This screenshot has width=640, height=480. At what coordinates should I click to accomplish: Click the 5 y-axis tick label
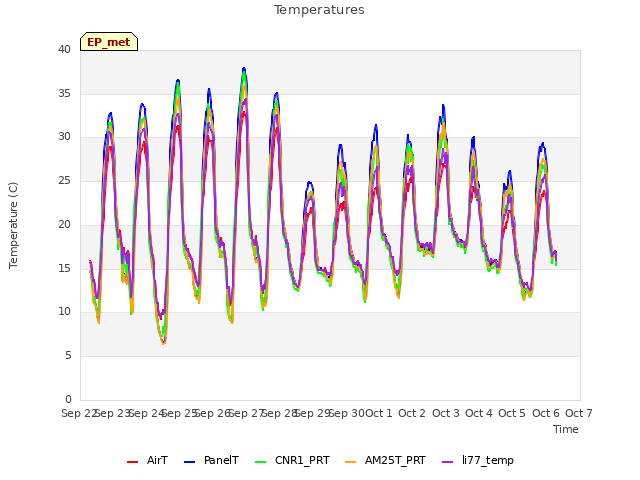(x=68, y=356)
